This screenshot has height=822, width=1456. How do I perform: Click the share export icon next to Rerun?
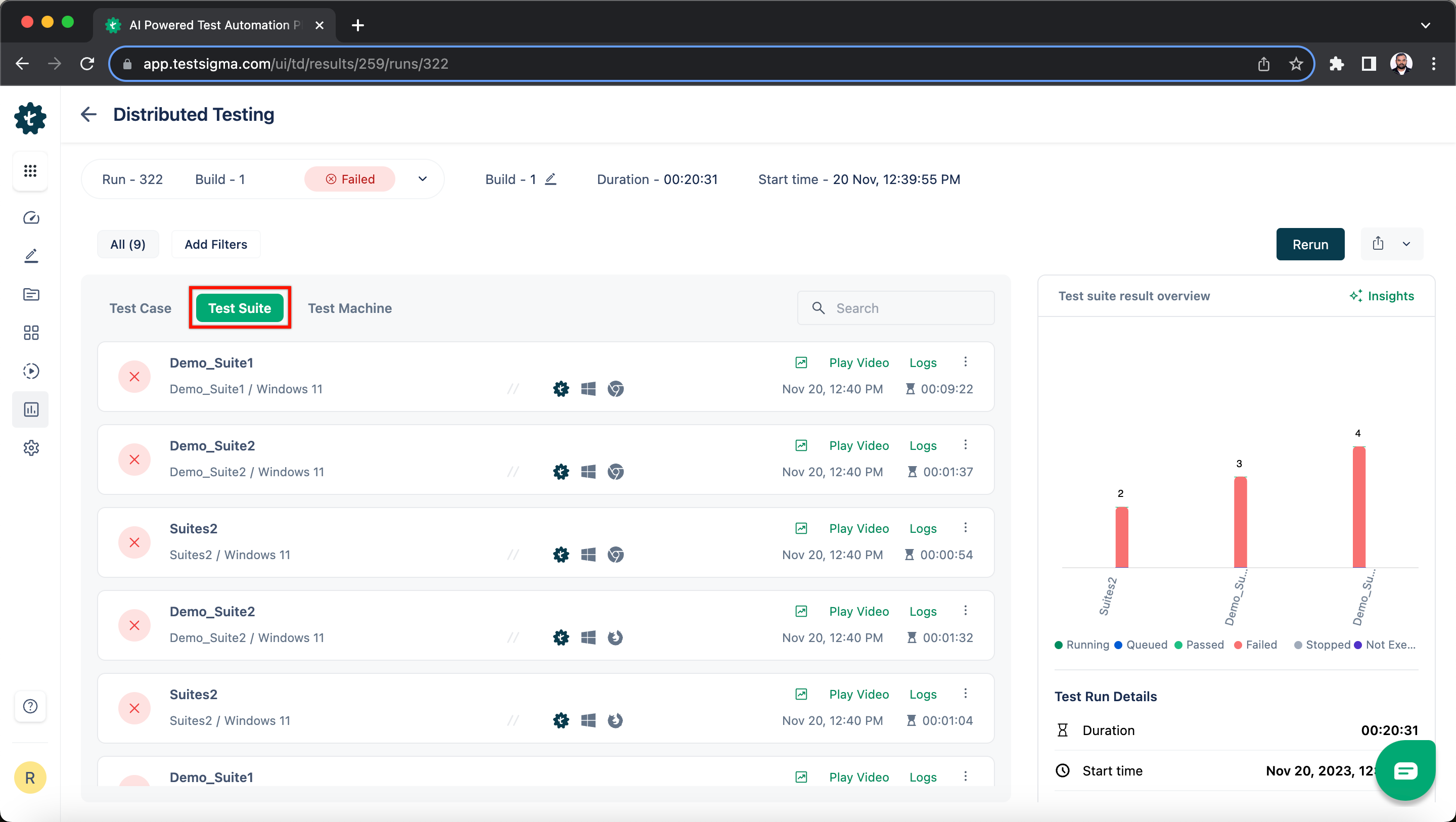[x=1378, y=244]
